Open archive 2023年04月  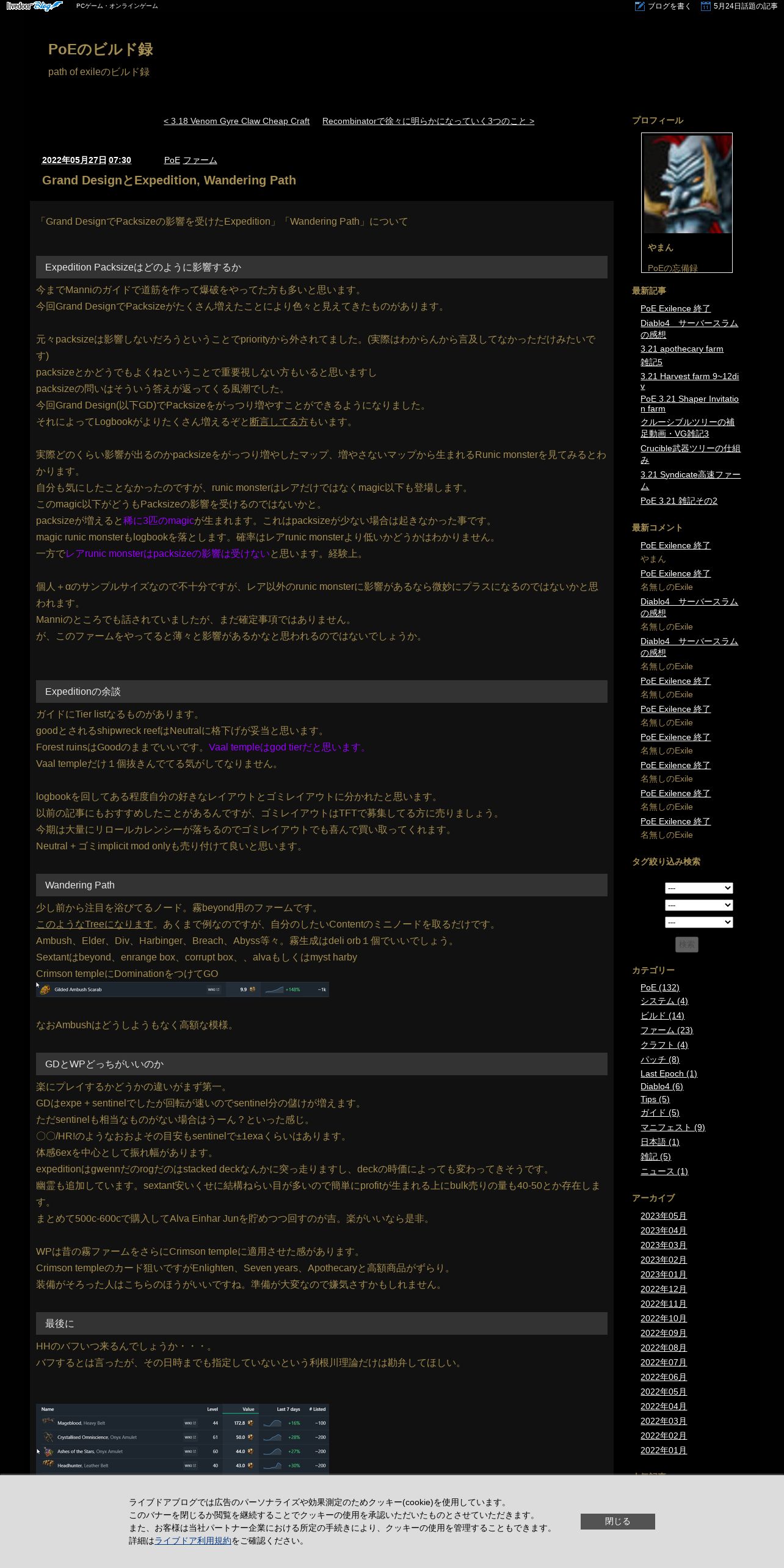click(x=664, y=1230)
